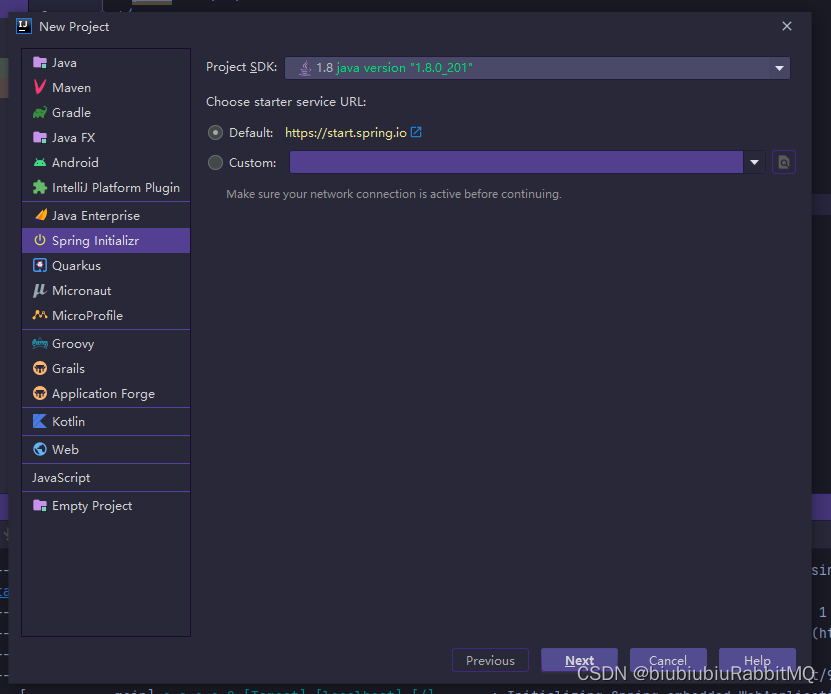
Task: Choose the Kotlin list entry label
Action: coord(68,421)
